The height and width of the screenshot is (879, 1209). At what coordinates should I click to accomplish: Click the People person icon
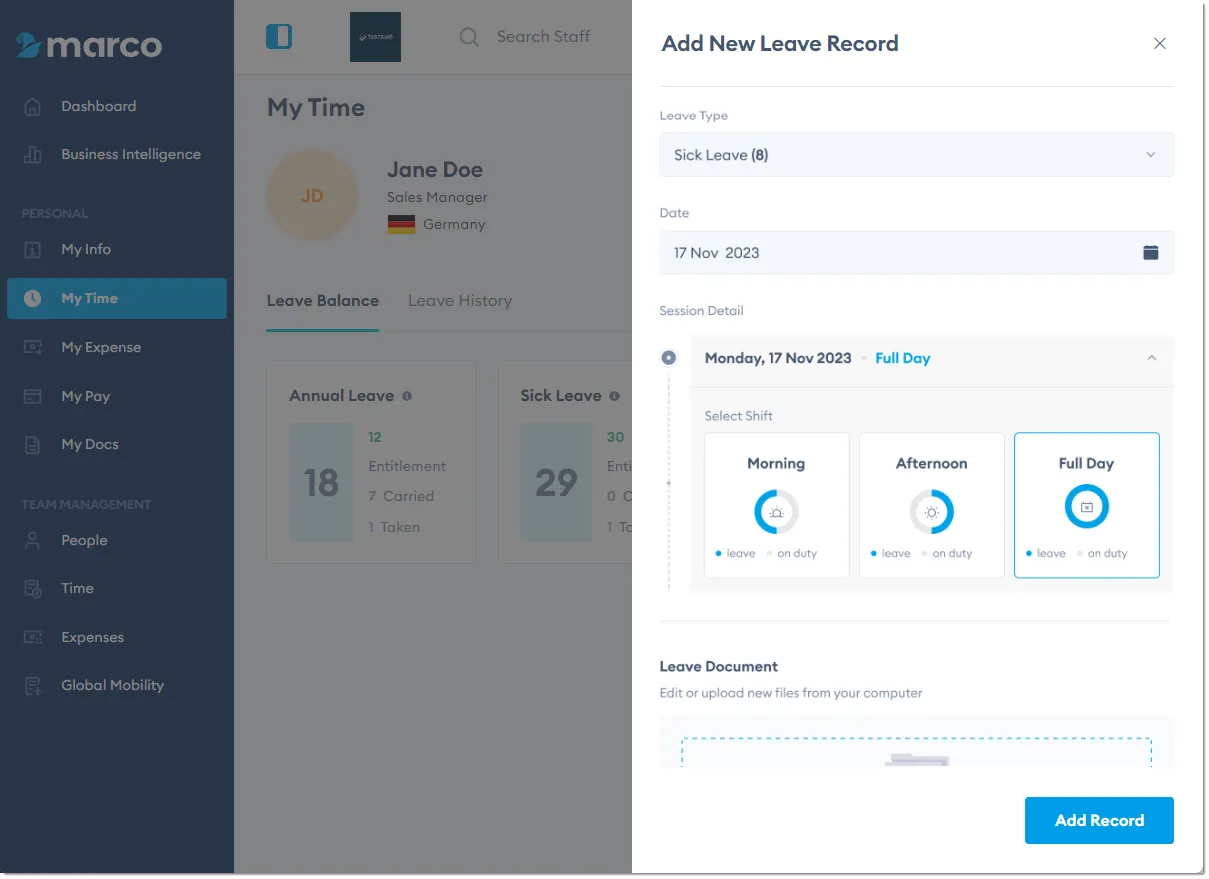33,540
